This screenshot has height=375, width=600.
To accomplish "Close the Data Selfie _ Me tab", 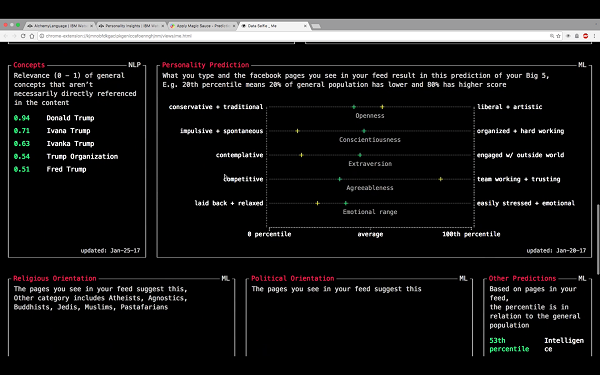I will 305,26.
